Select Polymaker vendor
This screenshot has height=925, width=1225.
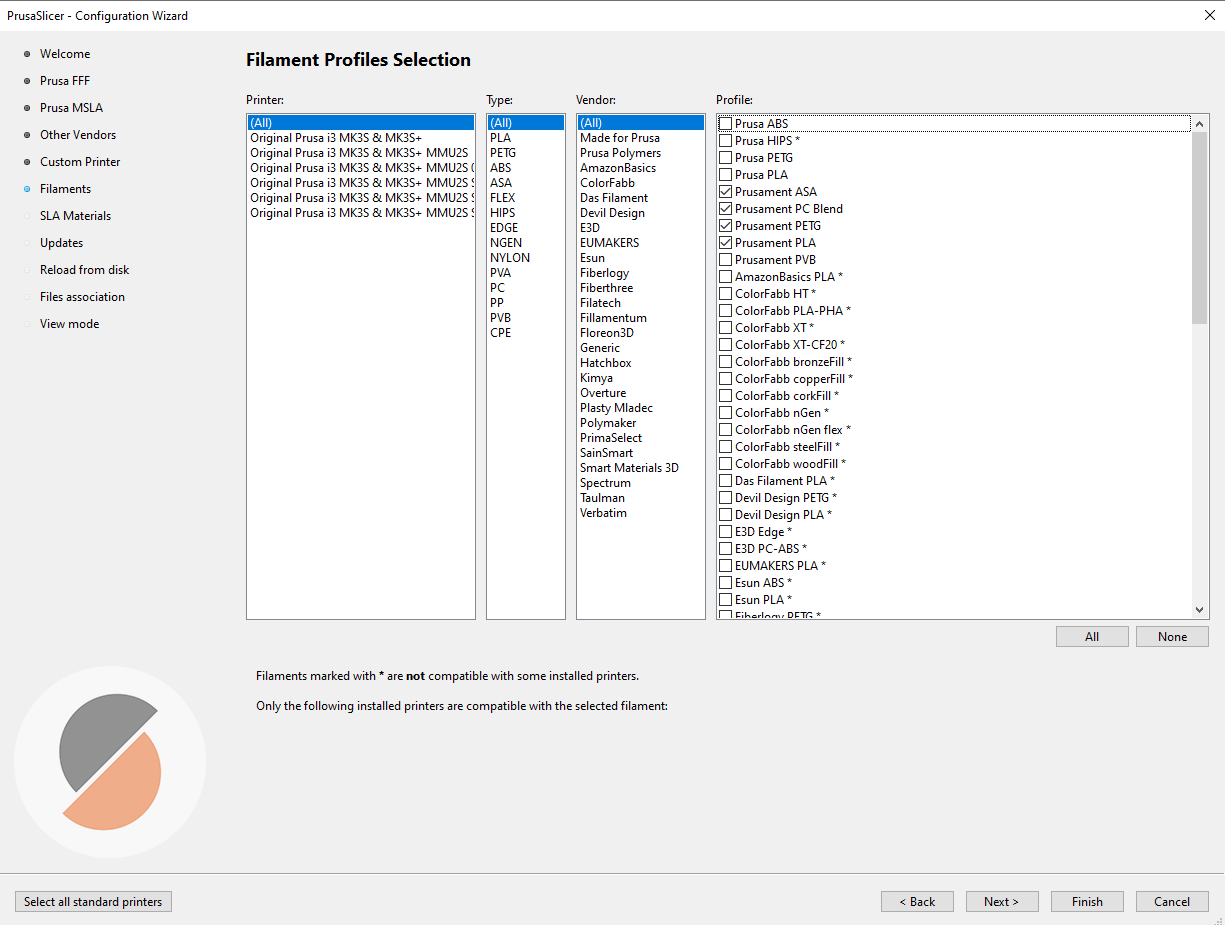641,423
